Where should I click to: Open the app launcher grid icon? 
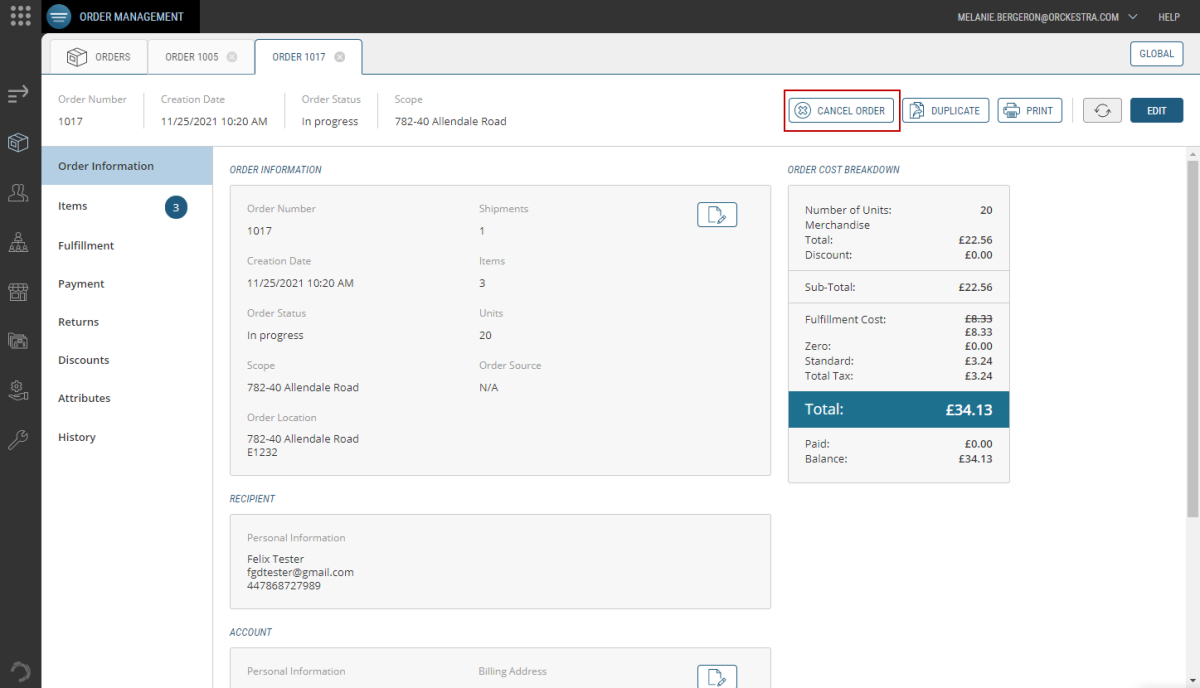(20, 16)
